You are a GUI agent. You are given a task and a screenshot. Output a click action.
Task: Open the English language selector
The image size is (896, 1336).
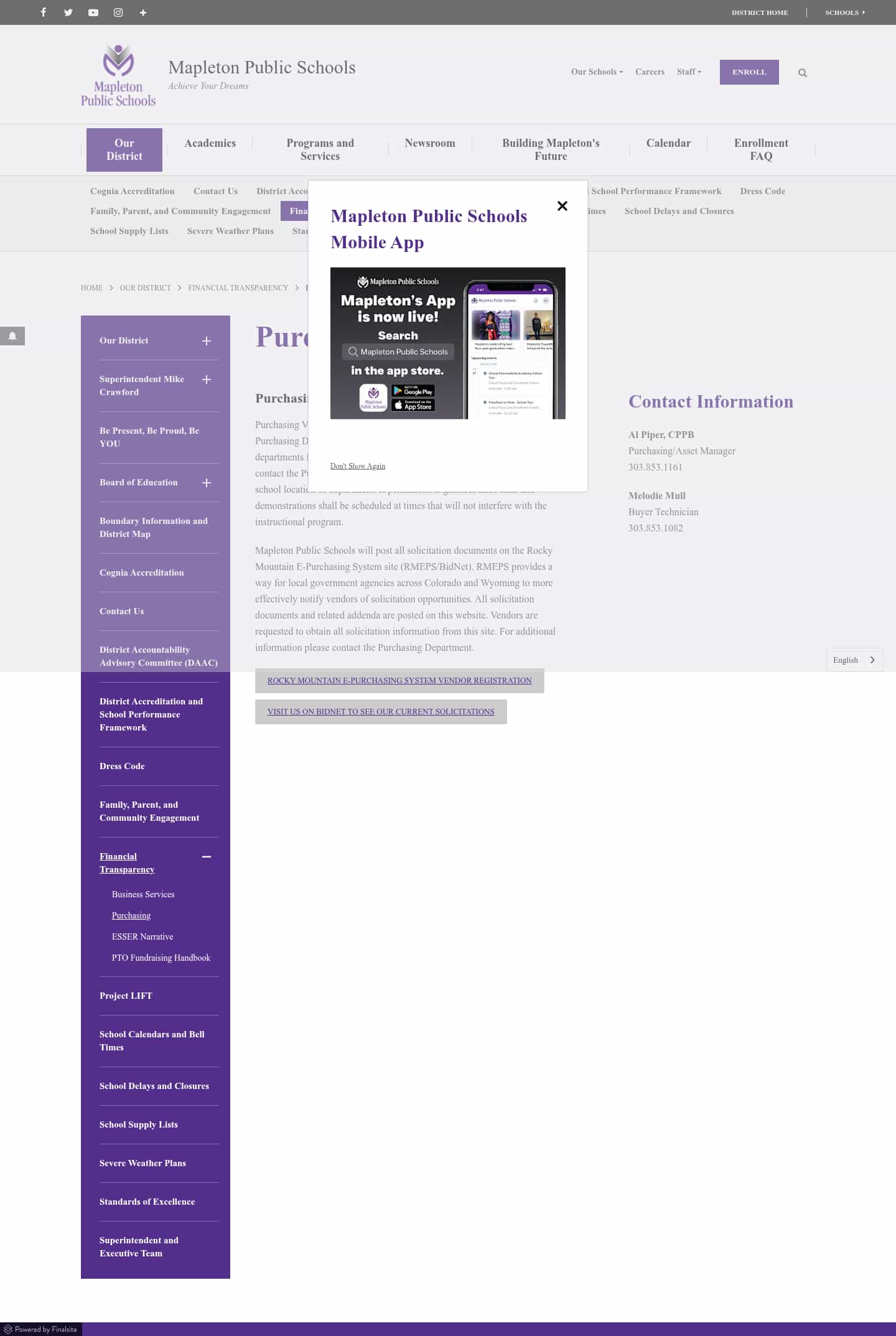pos(854,660)
